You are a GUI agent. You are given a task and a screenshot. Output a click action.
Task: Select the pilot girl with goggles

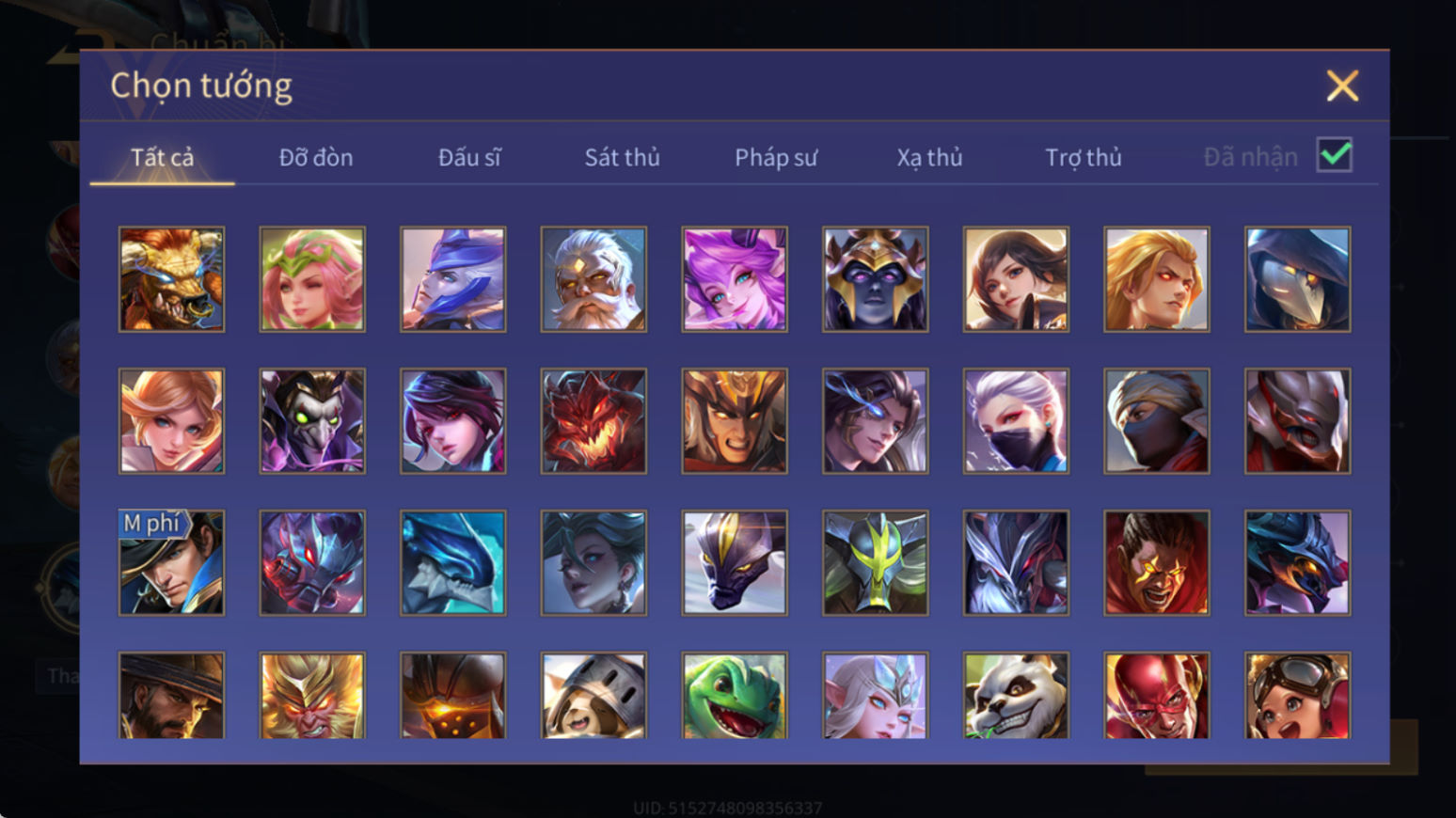(1297, 696)
